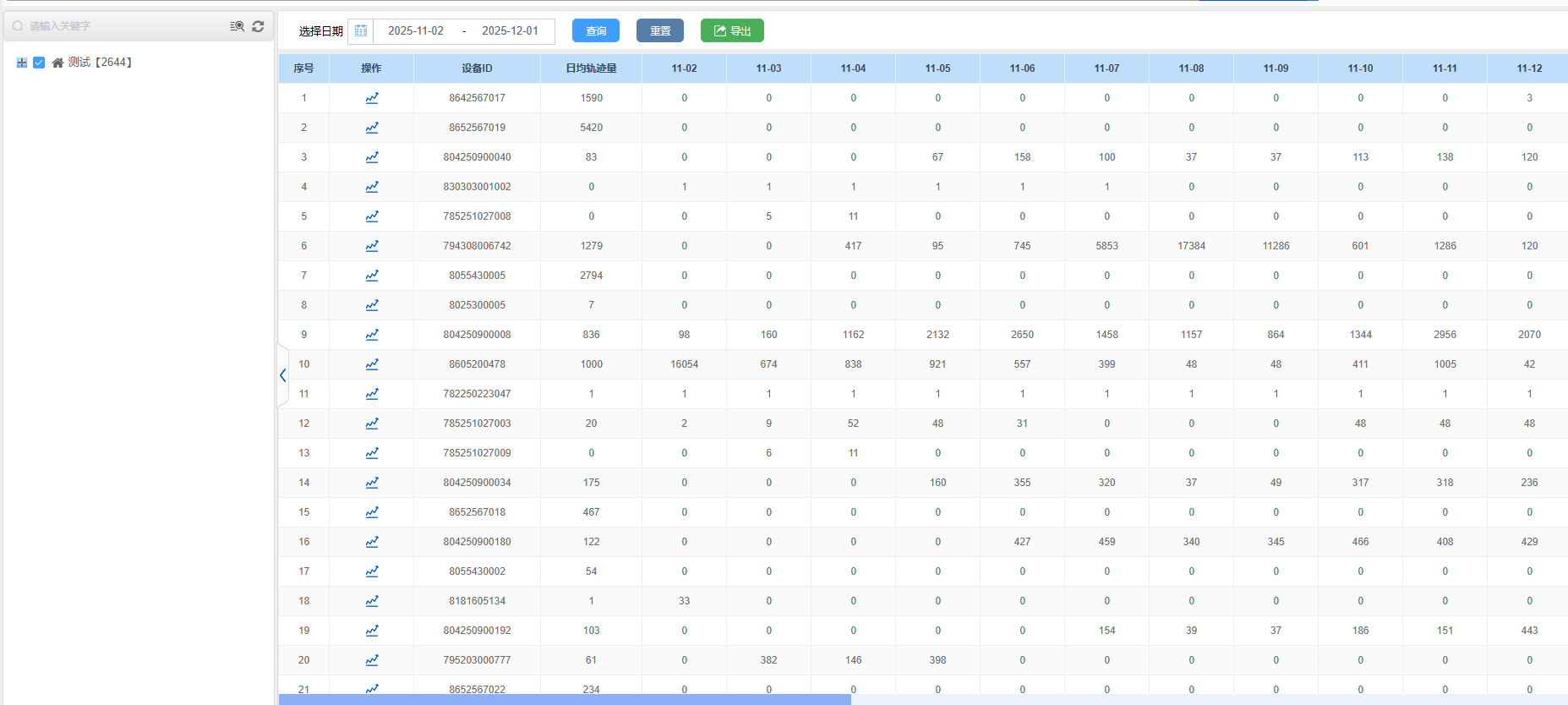Click the refresh icon beside keyword search

[x=258, y=26]
